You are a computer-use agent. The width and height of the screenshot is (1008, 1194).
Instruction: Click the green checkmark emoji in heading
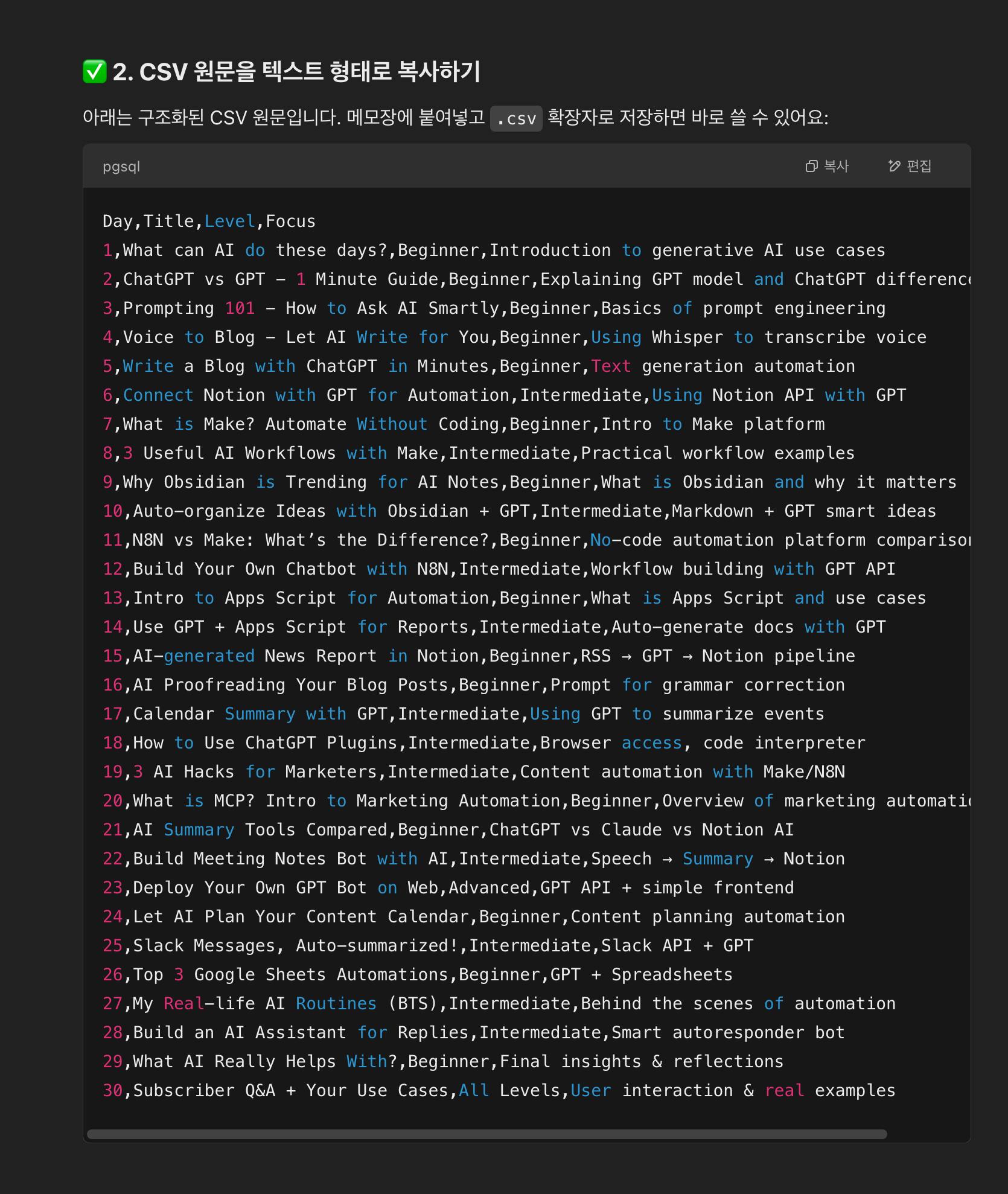click(x=95, y=72)
